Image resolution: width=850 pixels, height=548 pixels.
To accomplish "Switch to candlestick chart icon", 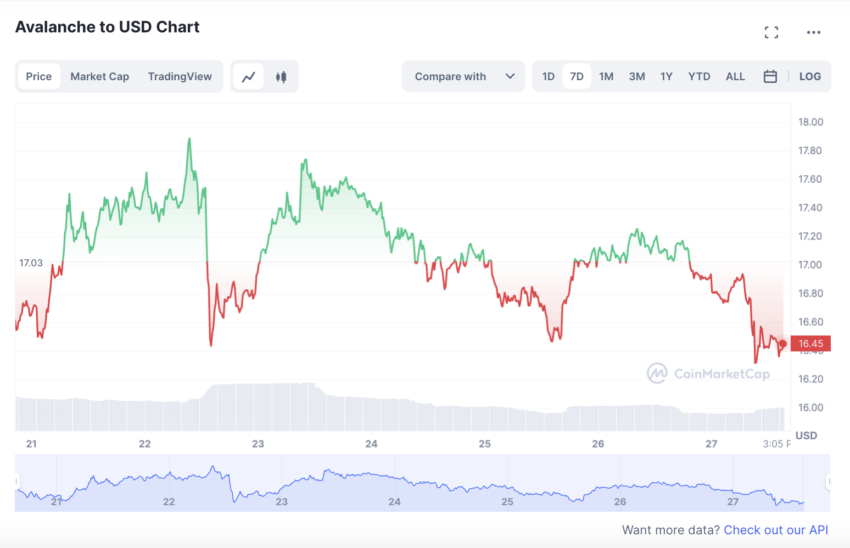I will pyautogui.click(x=281, y=77).
